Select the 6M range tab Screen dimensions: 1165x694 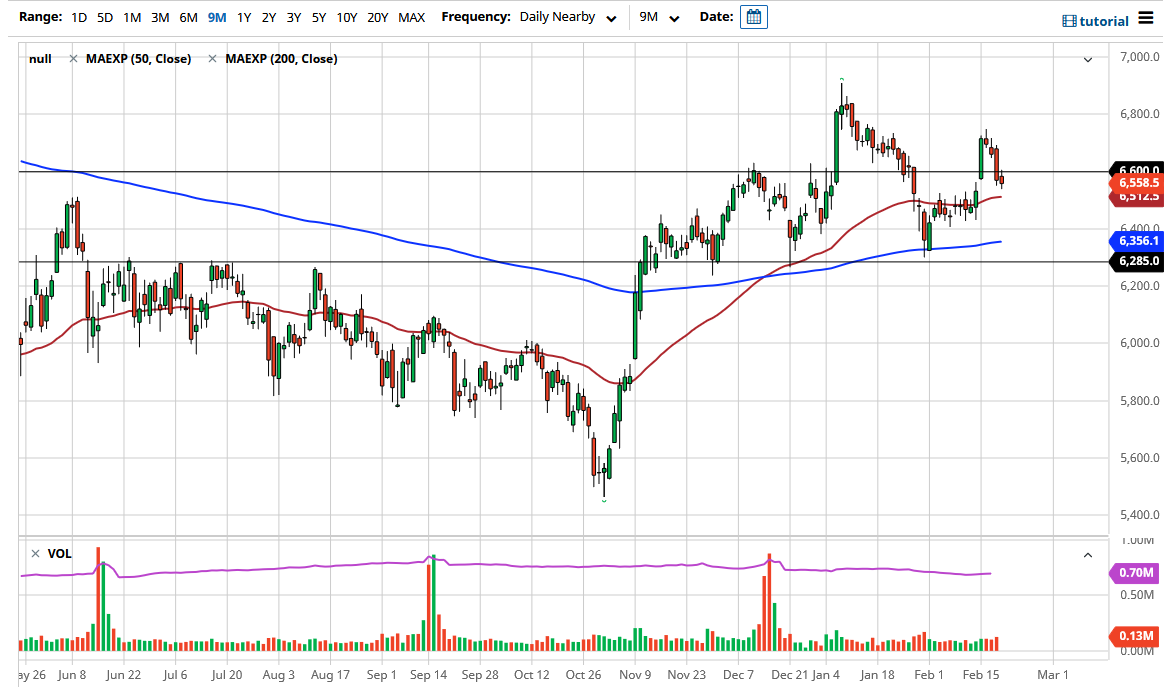(x=188, y=17)
